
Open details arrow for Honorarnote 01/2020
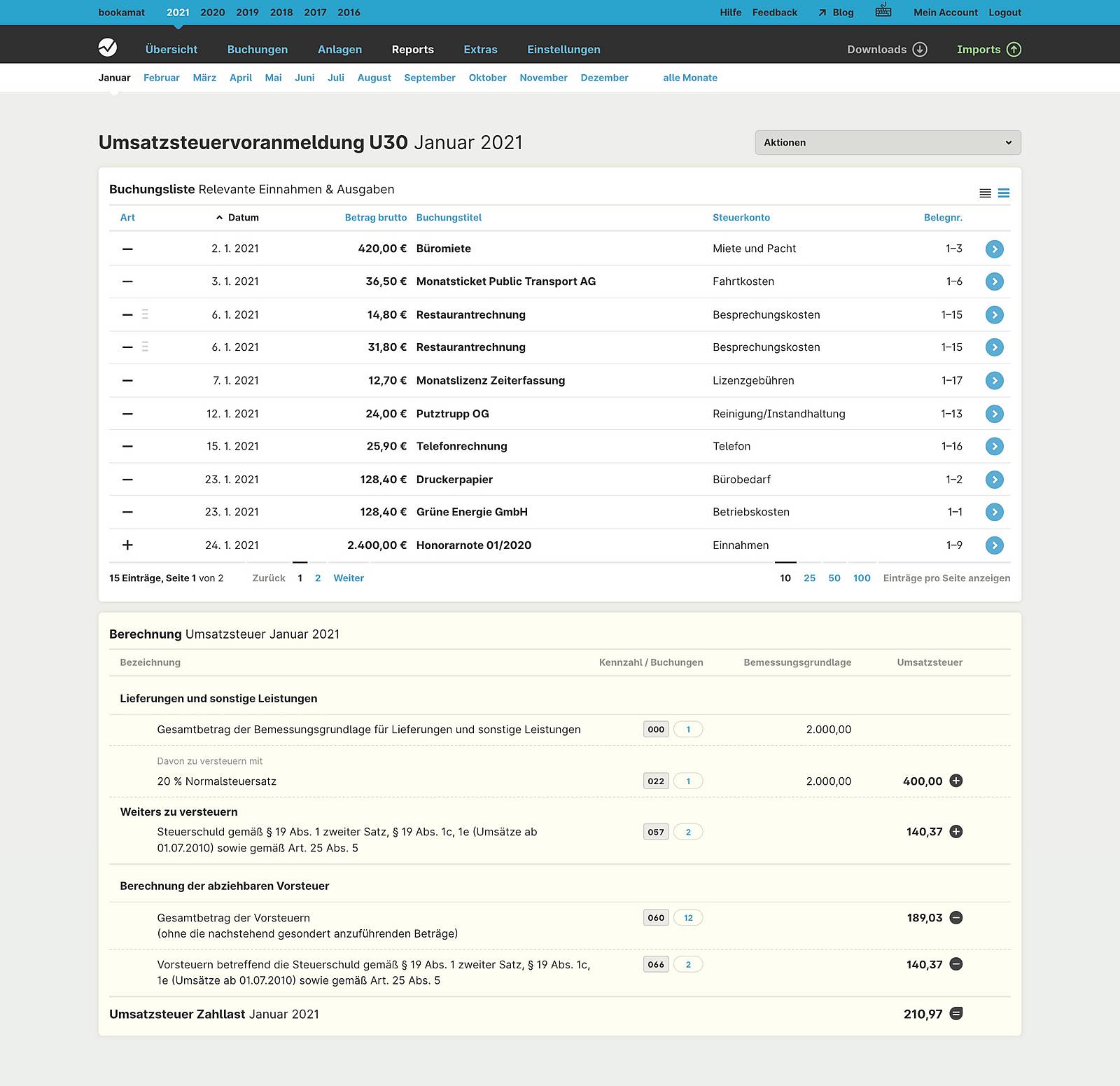(x=994, y=545)
